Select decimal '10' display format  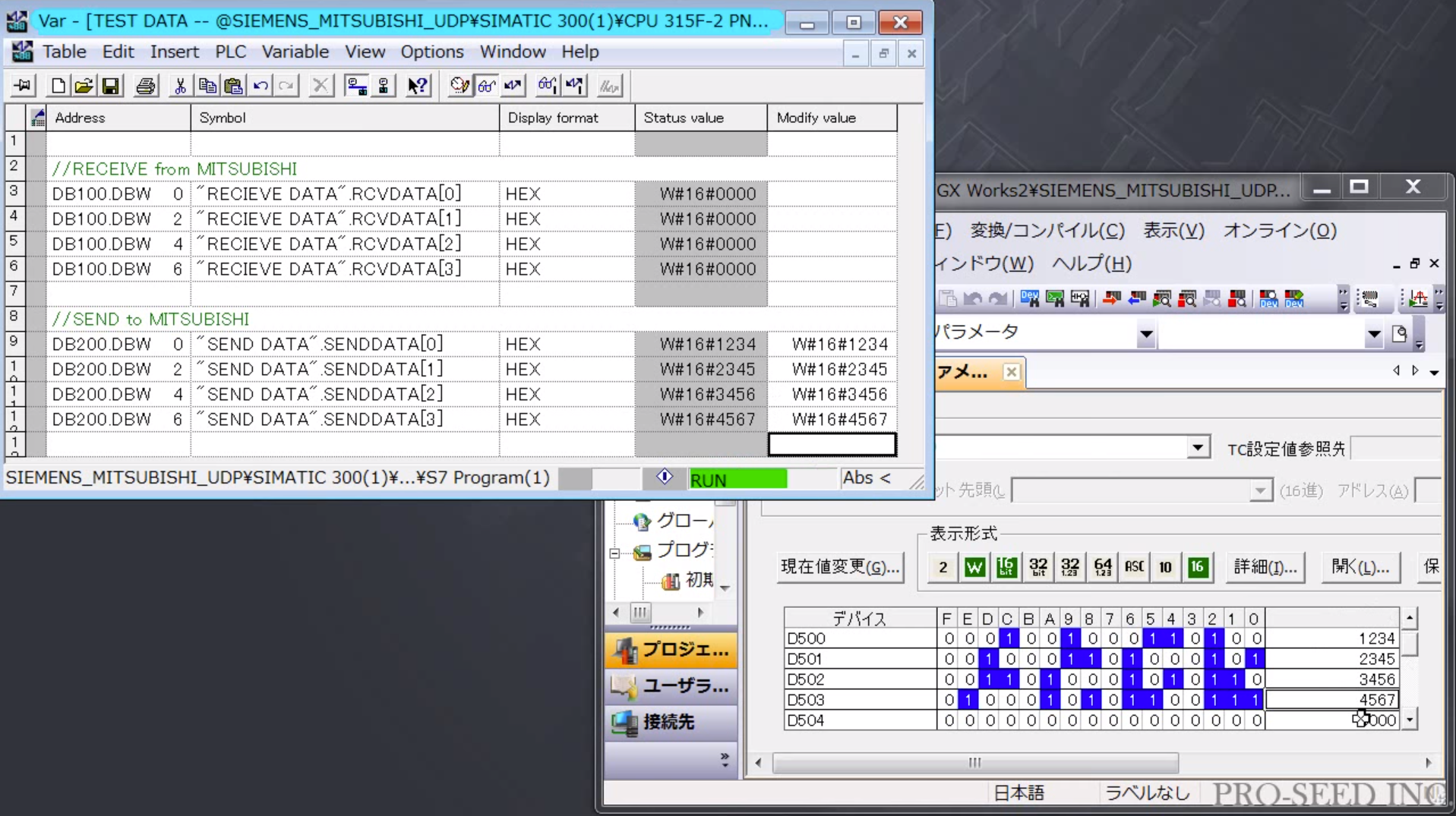coord(1166,567)
